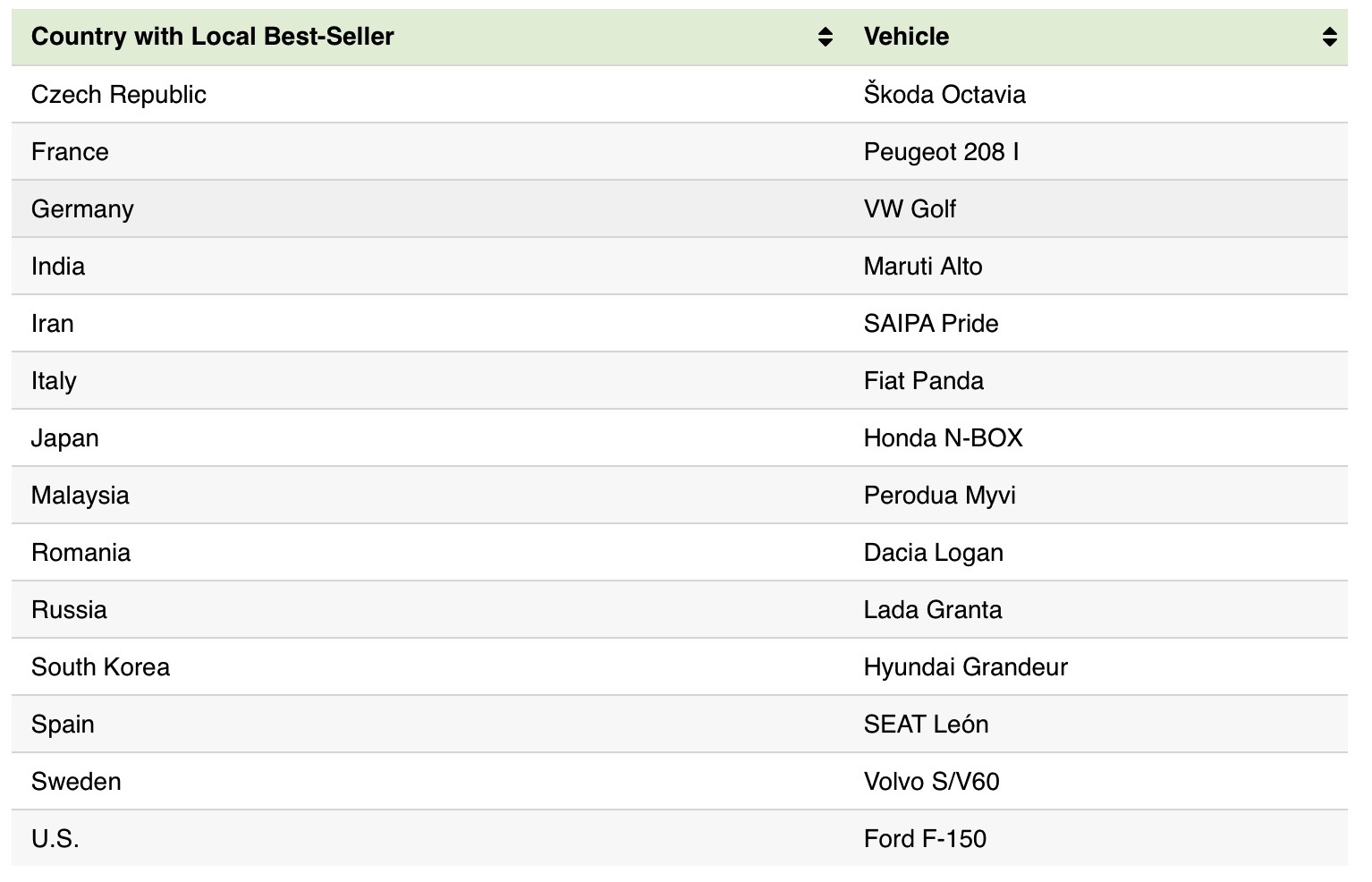Select the Škoda Octavia cell
The width and height of the screenshot is (1372, 882).
[944, 95]
